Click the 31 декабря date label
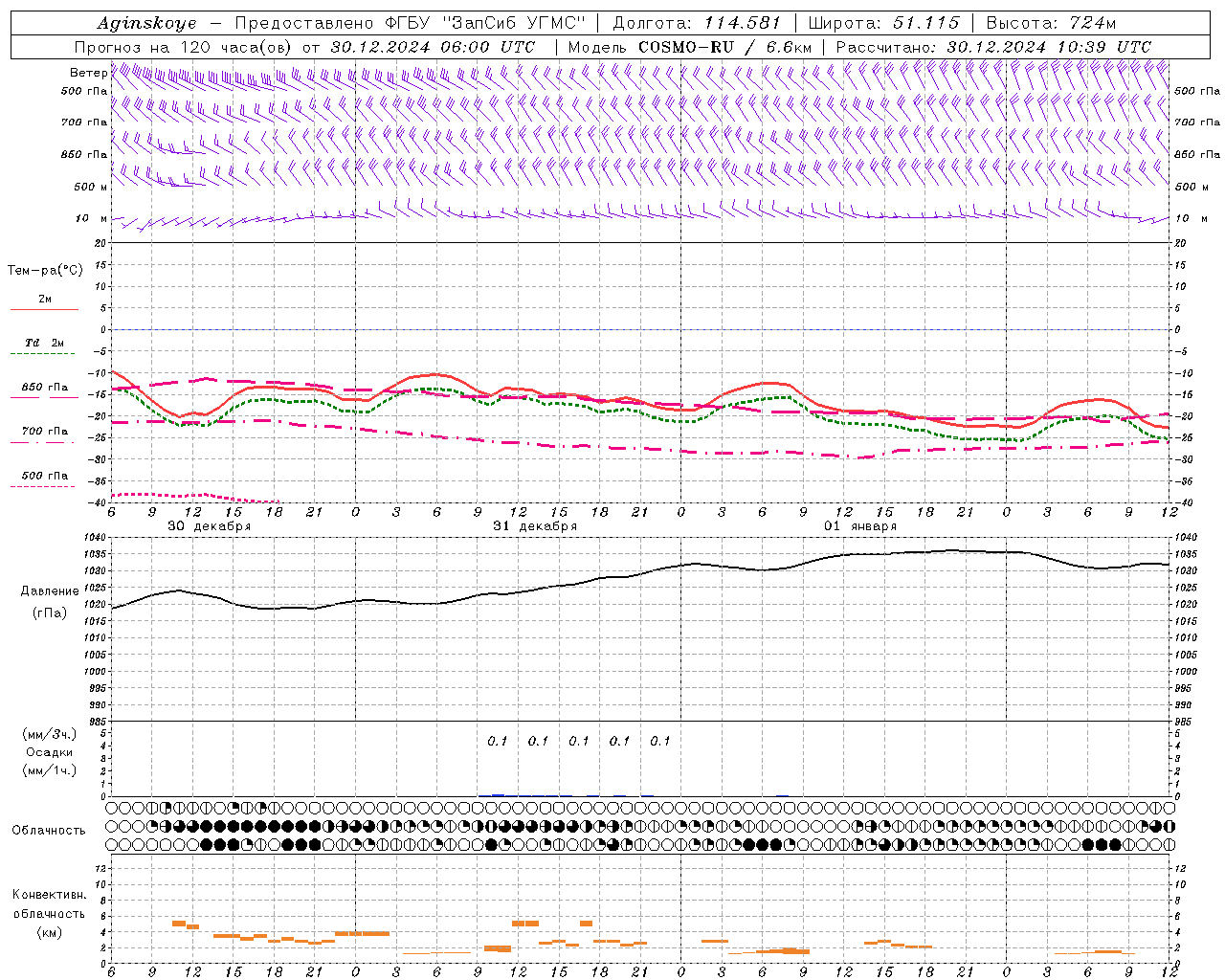The height and width of the screenshot is (980, 1225). (x=535, y=526)
